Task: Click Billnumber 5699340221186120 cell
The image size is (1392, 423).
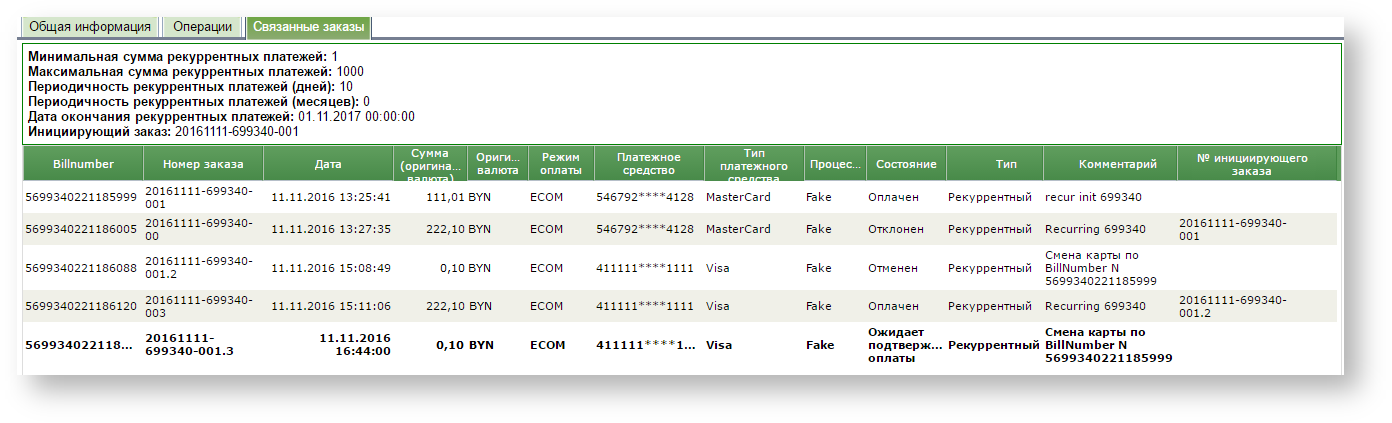Action: [x=81, y=306]
